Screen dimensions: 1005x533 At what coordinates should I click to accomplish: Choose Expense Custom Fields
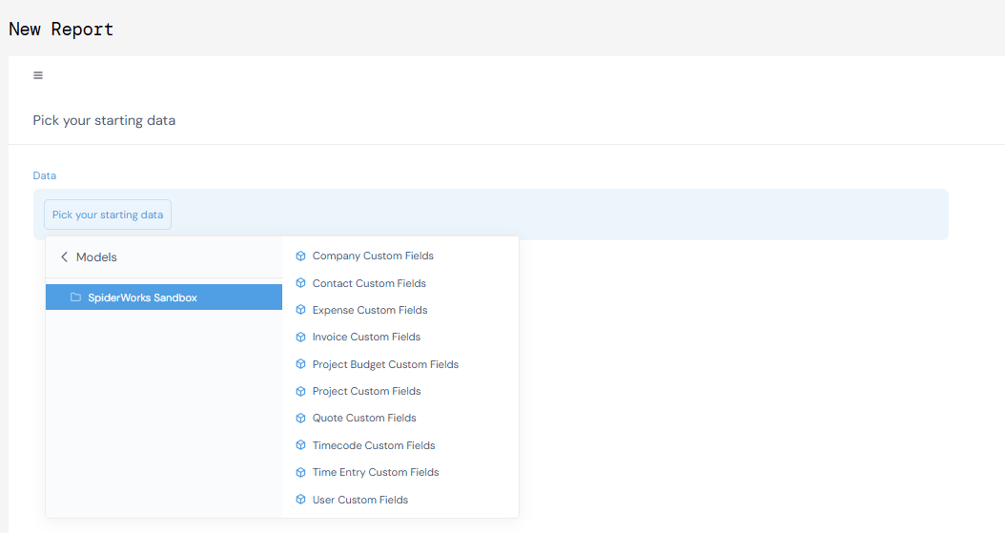tap(370, 310)
